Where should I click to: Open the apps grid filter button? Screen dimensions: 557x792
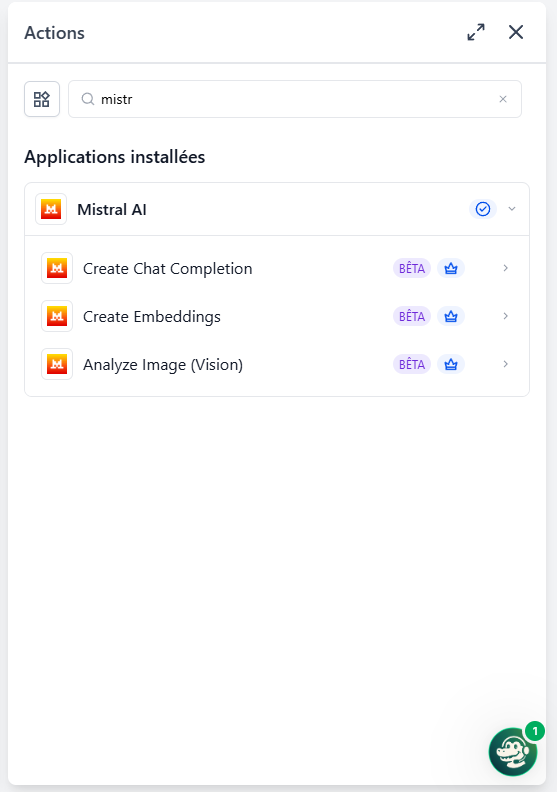tap(42, 99)
